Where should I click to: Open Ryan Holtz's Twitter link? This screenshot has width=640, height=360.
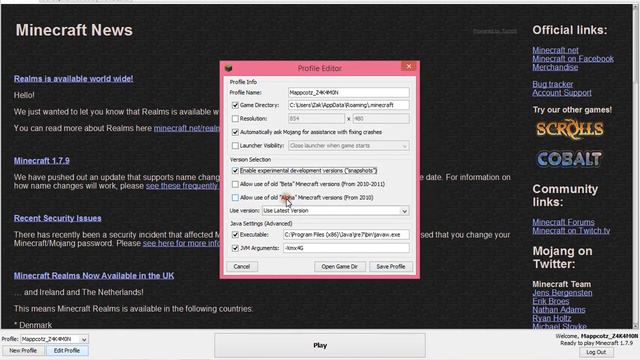551,318
